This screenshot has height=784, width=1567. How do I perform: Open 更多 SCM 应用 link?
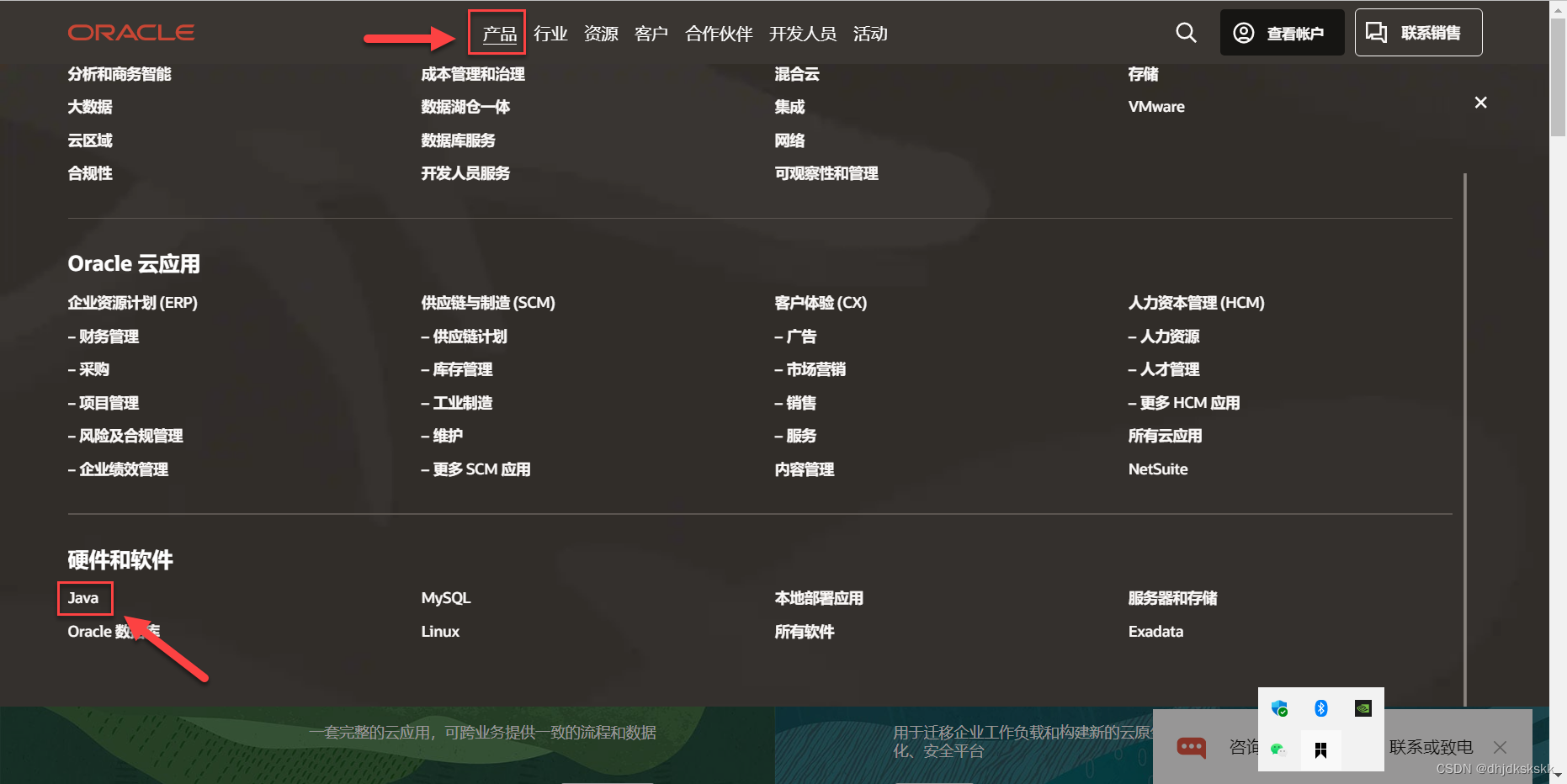point(476,469)
